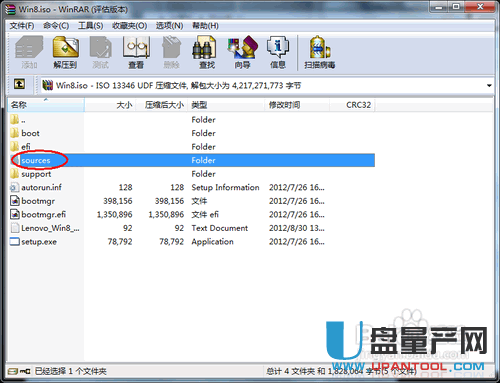Viewport: 500px width, 383px height.
Task: Select the sources folder row
Action: tap(192, 160)
